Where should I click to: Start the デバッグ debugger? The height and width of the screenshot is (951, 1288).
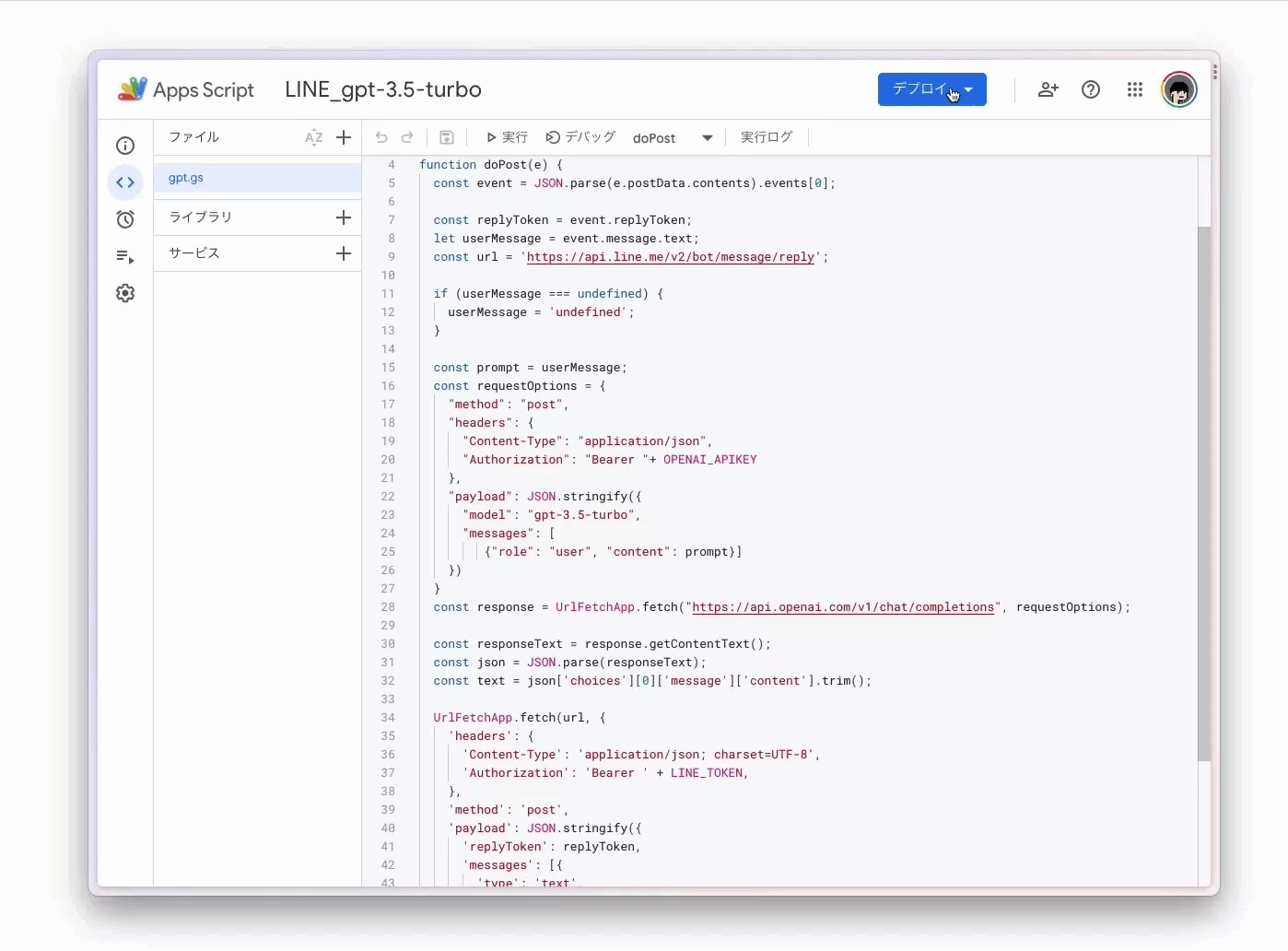(580, 137)
